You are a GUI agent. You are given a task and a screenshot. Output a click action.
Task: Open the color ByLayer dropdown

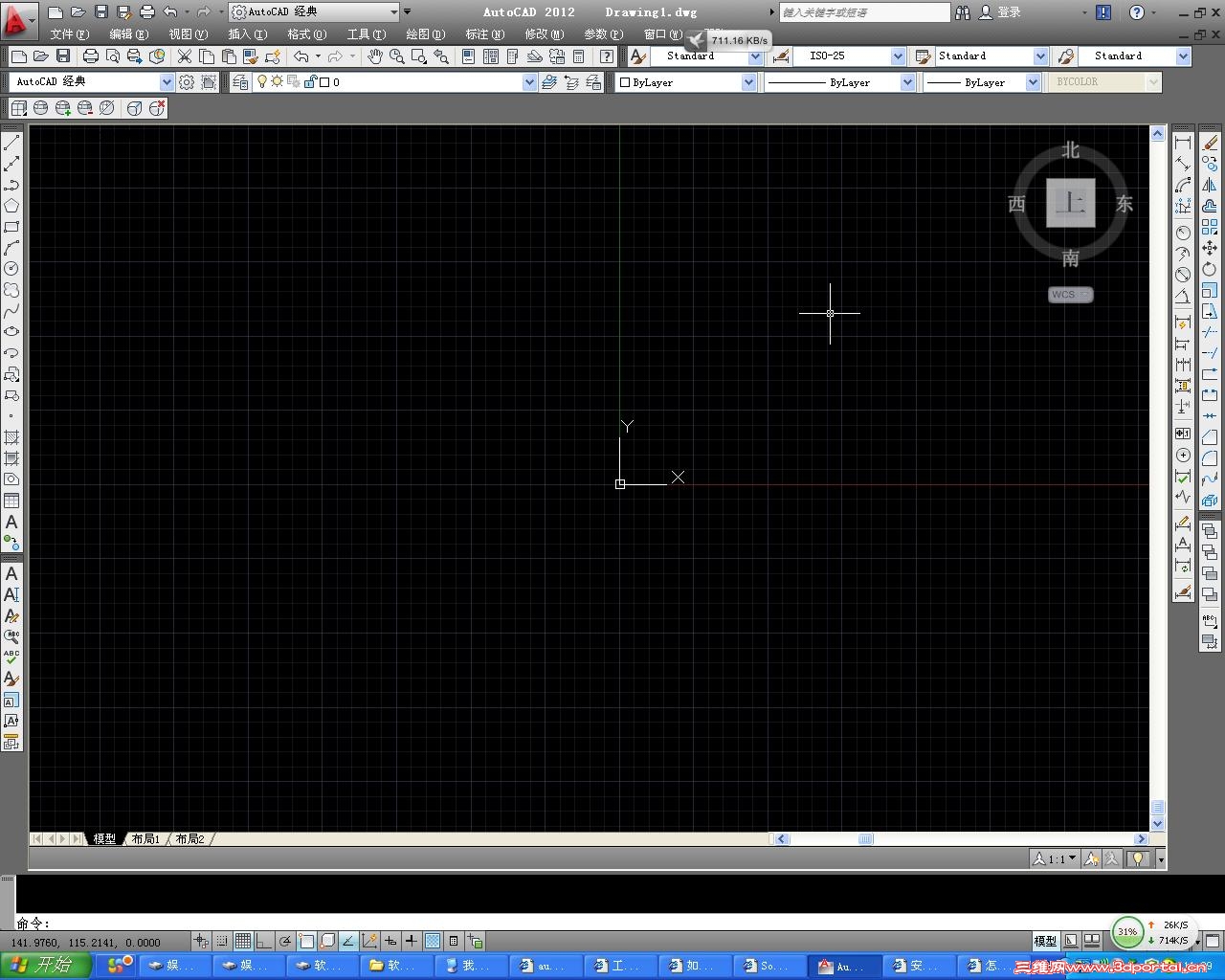point(748,83)
